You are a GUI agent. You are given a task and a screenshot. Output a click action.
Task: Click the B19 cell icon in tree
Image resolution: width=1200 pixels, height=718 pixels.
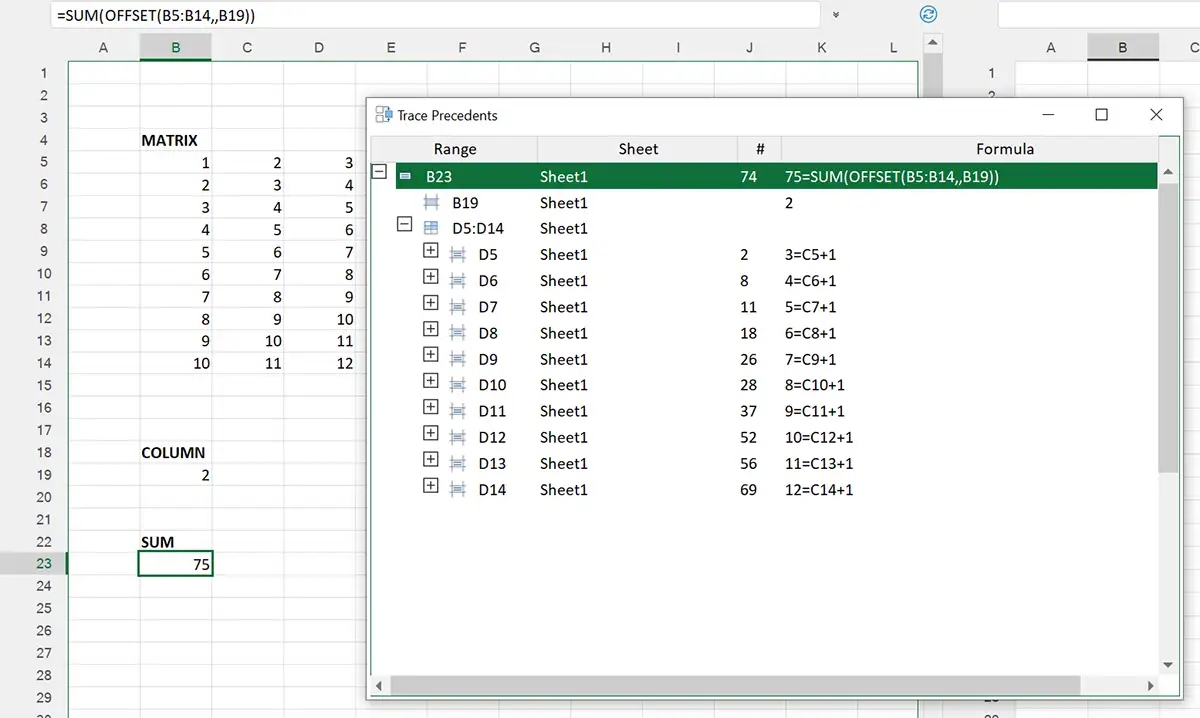click(432, 202)
